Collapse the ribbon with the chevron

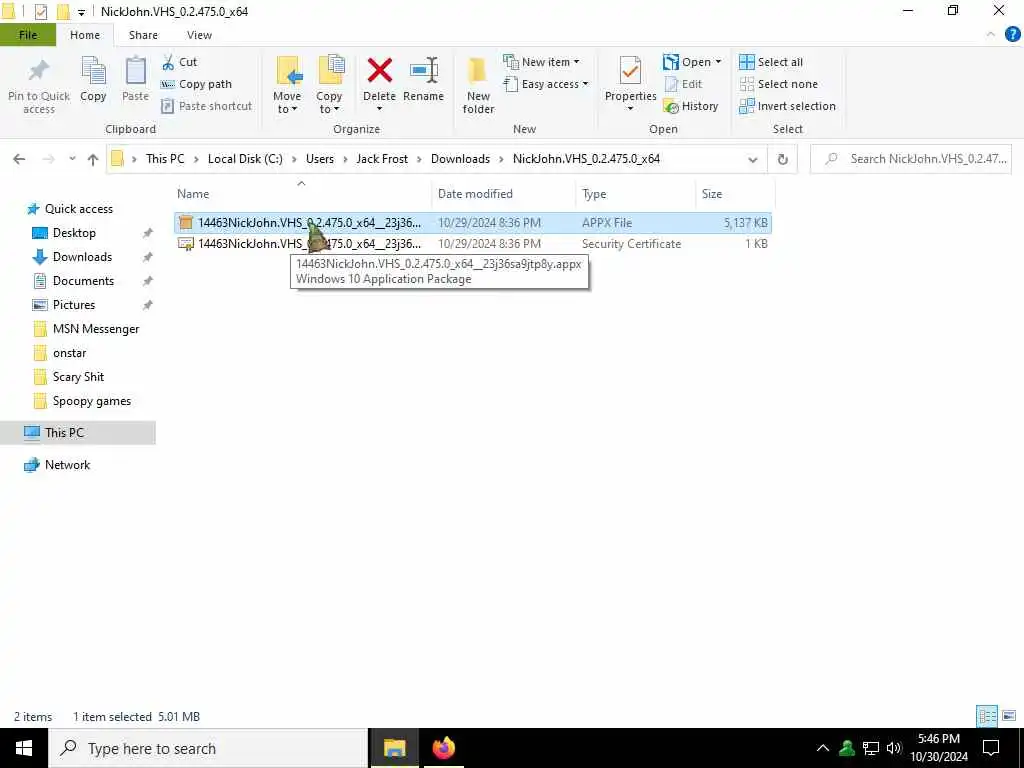click(x=991, y=34)
